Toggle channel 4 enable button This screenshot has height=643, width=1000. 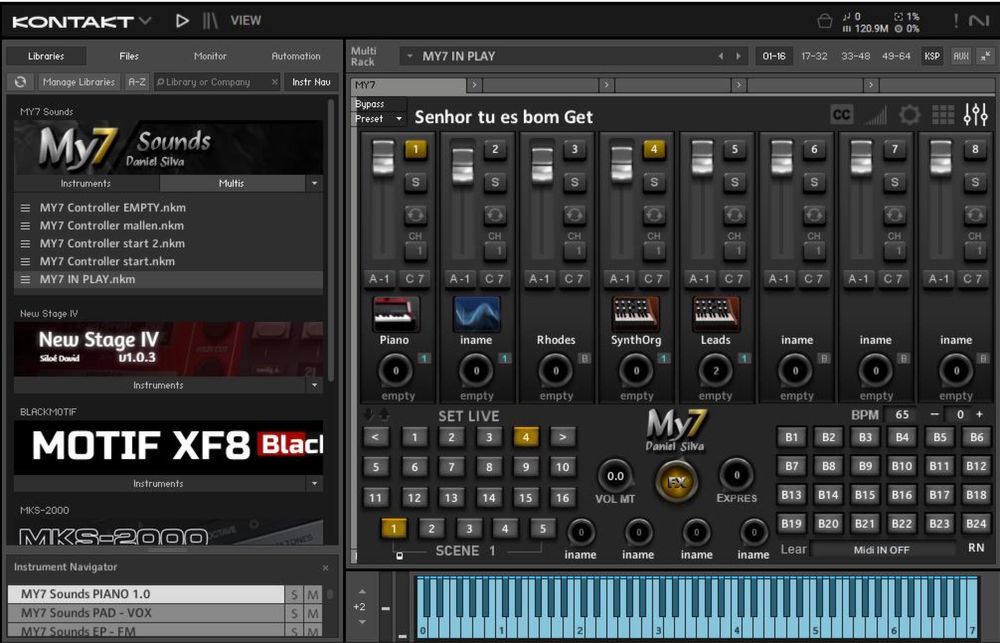click(x=654, y=150)
